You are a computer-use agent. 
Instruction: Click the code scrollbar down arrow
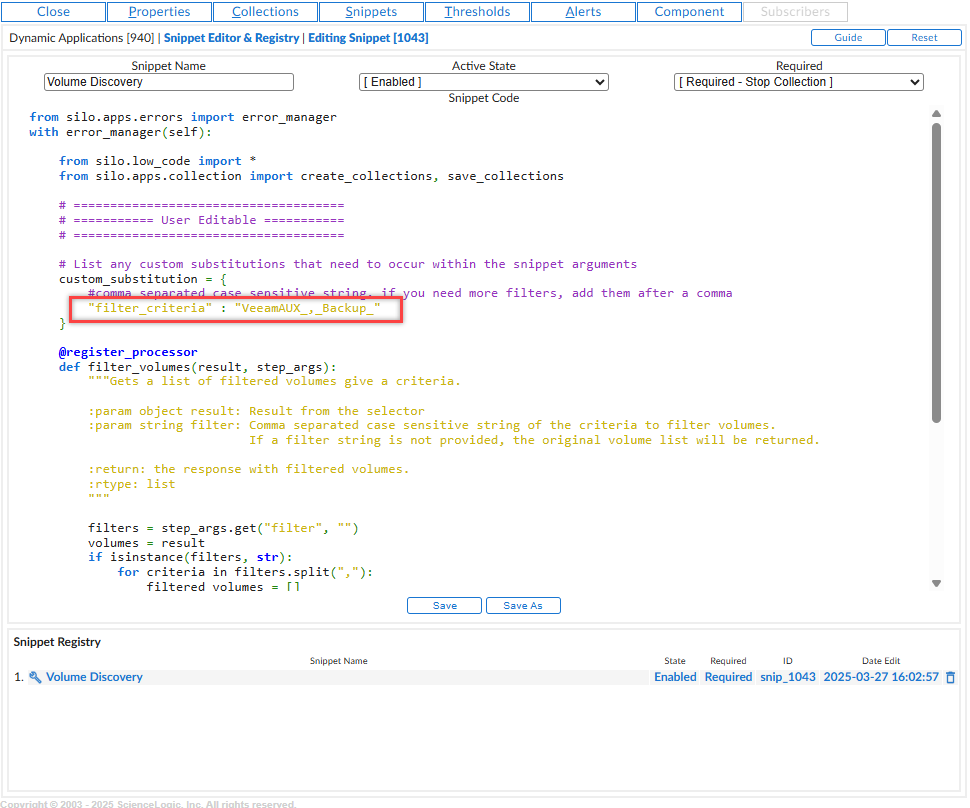coord(937,583)
